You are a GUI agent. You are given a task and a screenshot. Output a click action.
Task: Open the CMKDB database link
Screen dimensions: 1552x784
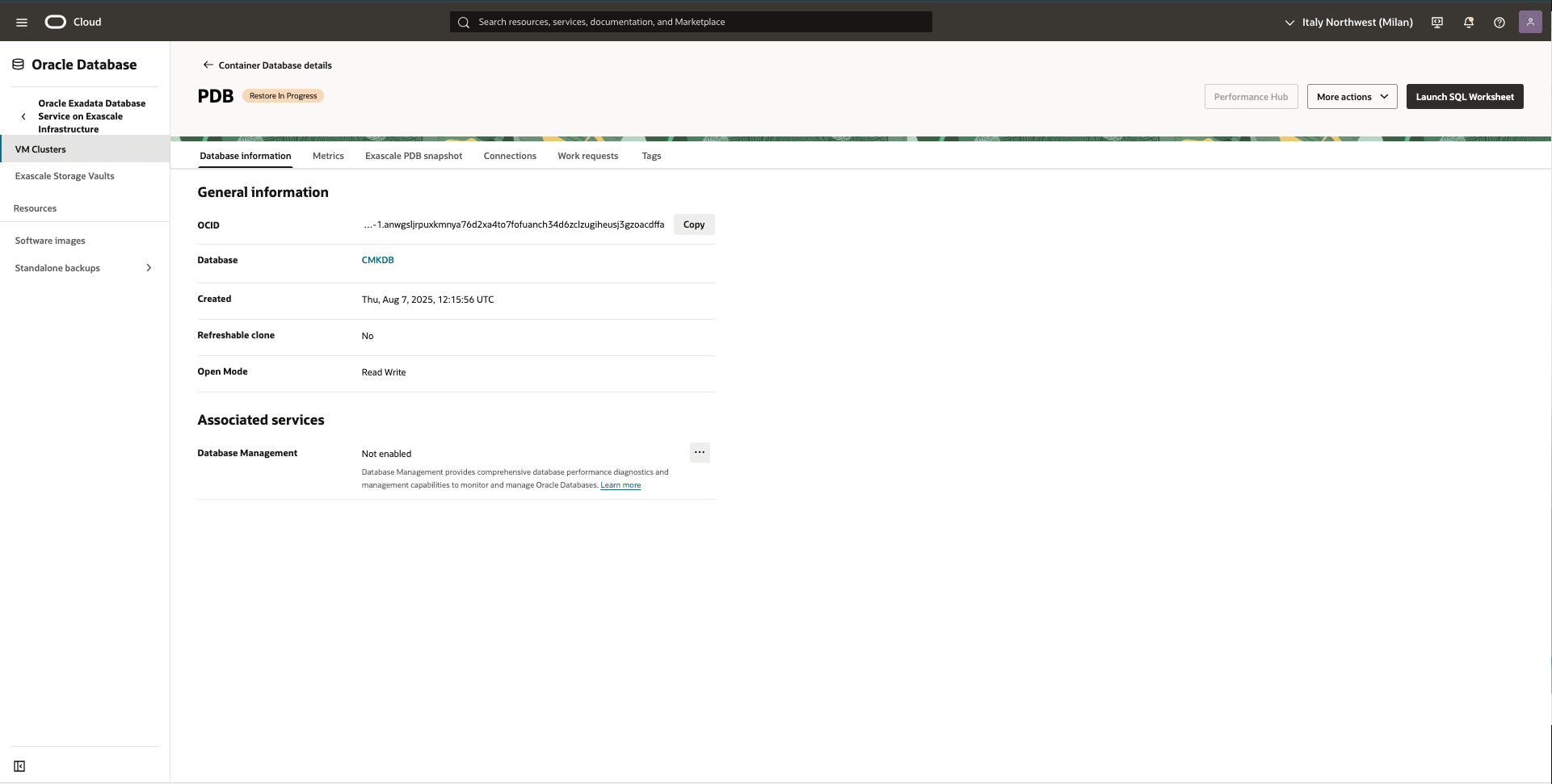[377, 260]
